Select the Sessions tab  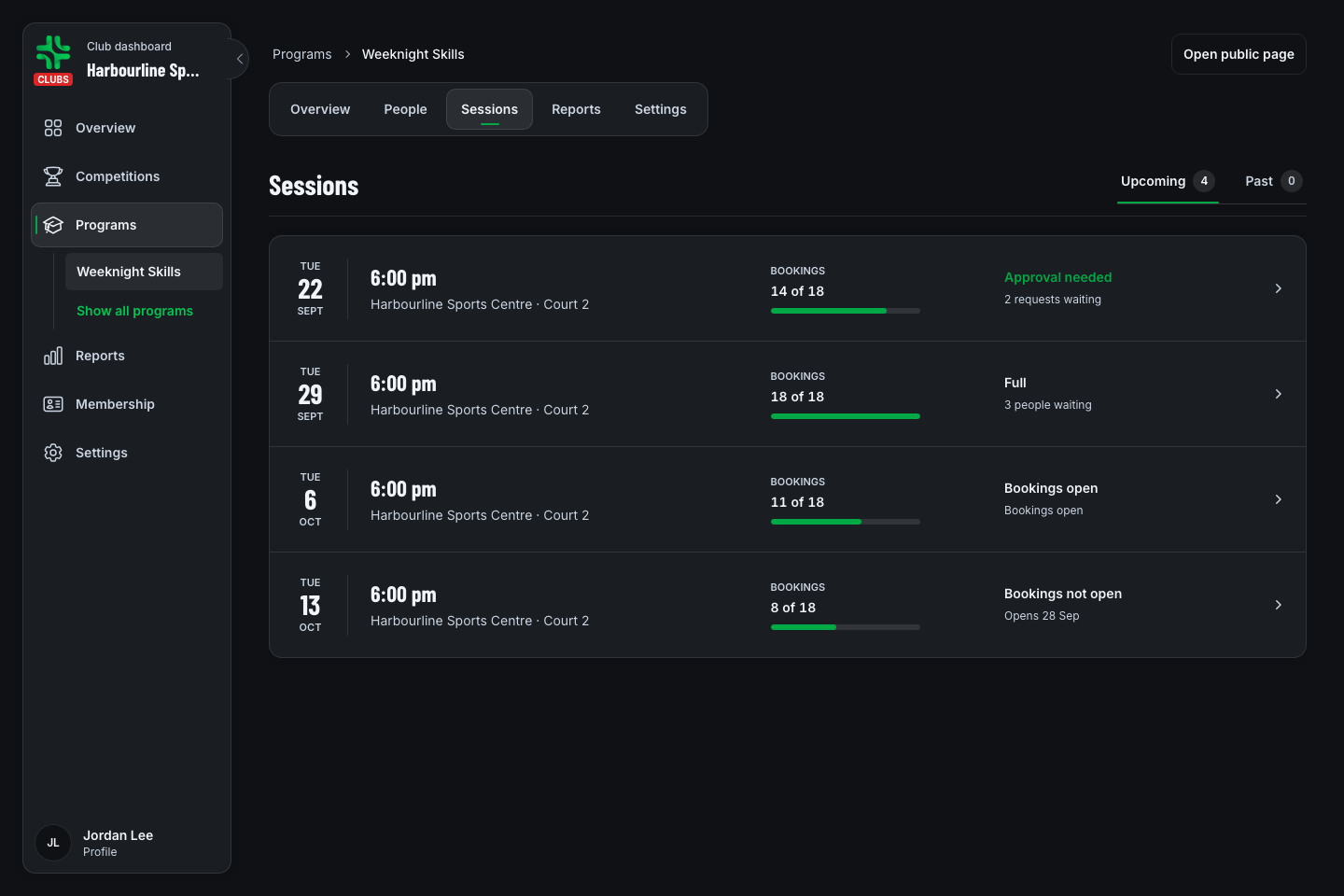(489, 109)
